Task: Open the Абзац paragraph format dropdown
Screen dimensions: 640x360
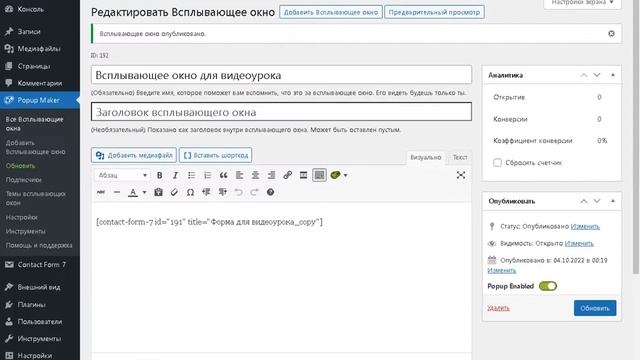Action: [x=122, y=175]
